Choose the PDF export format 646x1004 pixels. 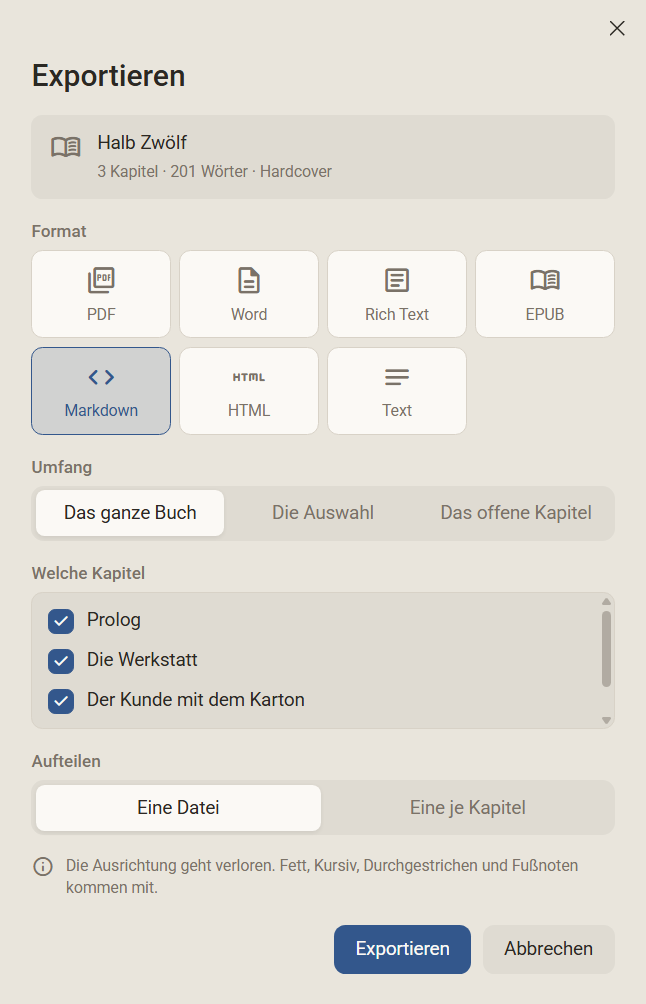tap(101, 294)
